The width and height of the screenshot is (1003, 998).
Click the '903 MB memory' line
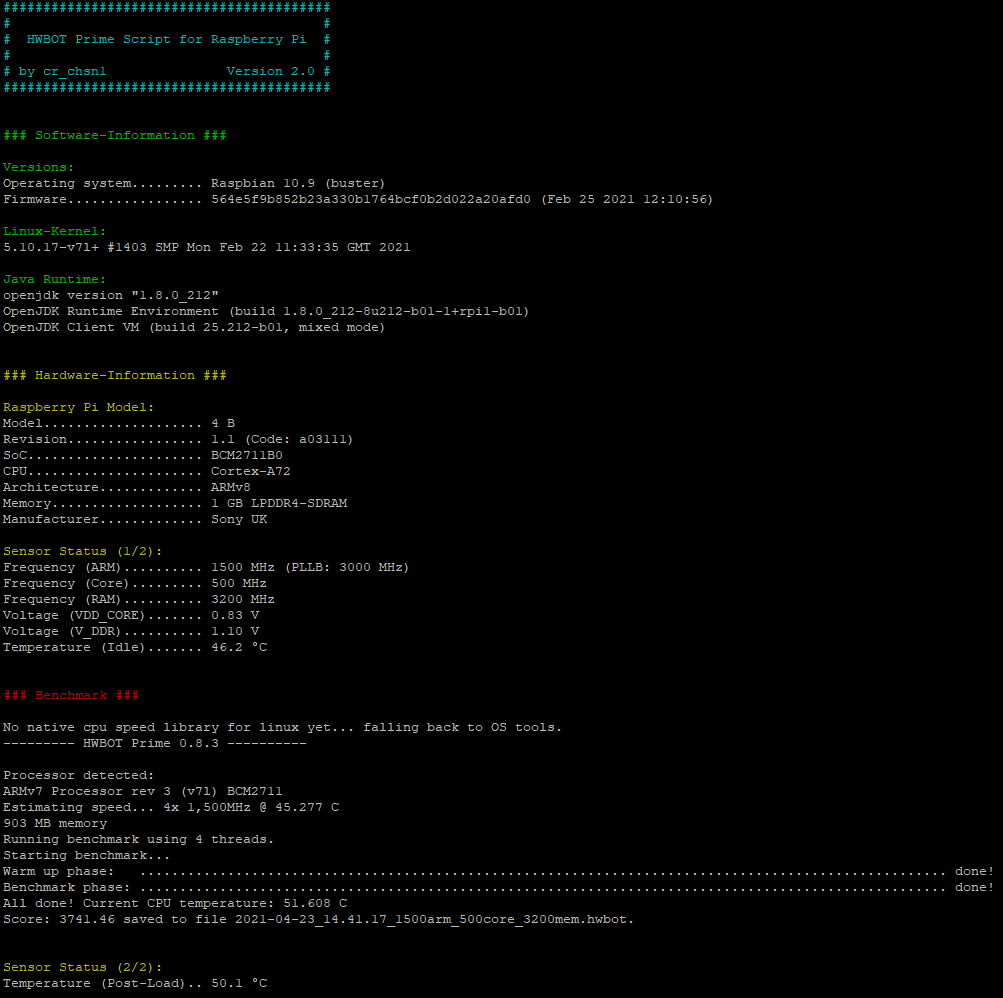55,823
